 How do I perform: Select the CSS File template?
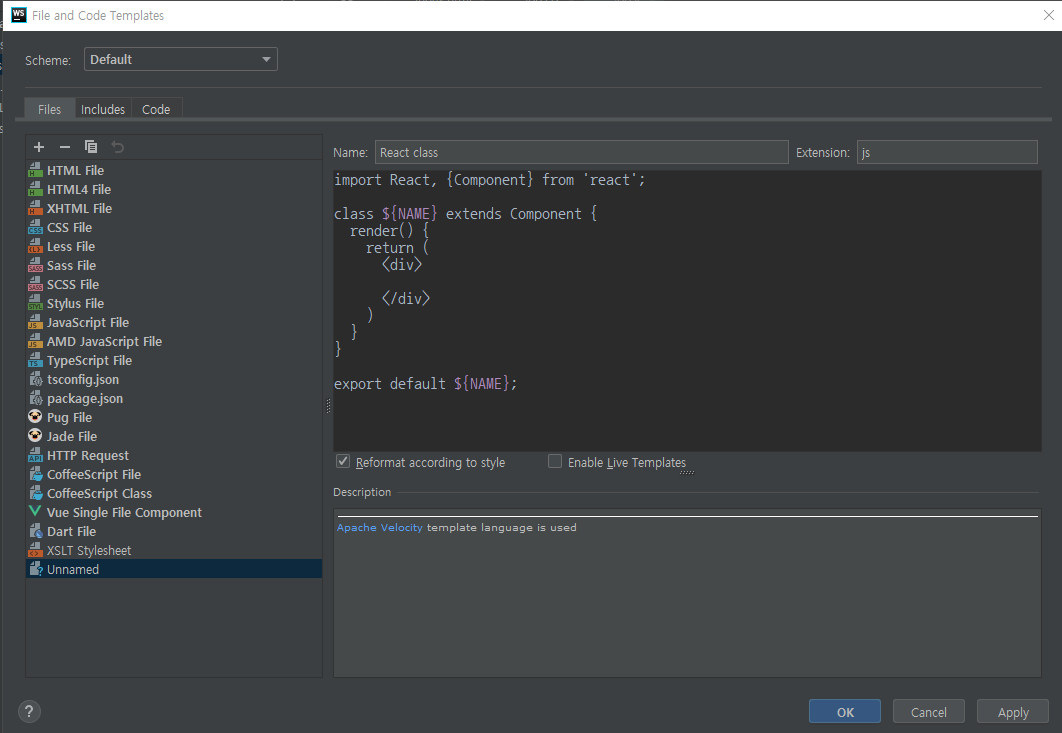(173, 227)
